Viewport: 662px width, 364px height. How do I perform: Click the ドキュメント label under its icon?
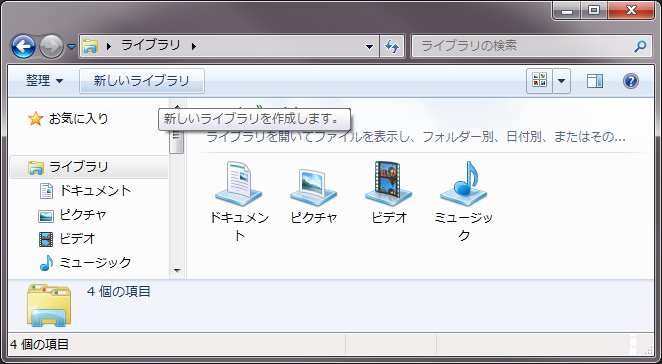(x=239, y=226)
